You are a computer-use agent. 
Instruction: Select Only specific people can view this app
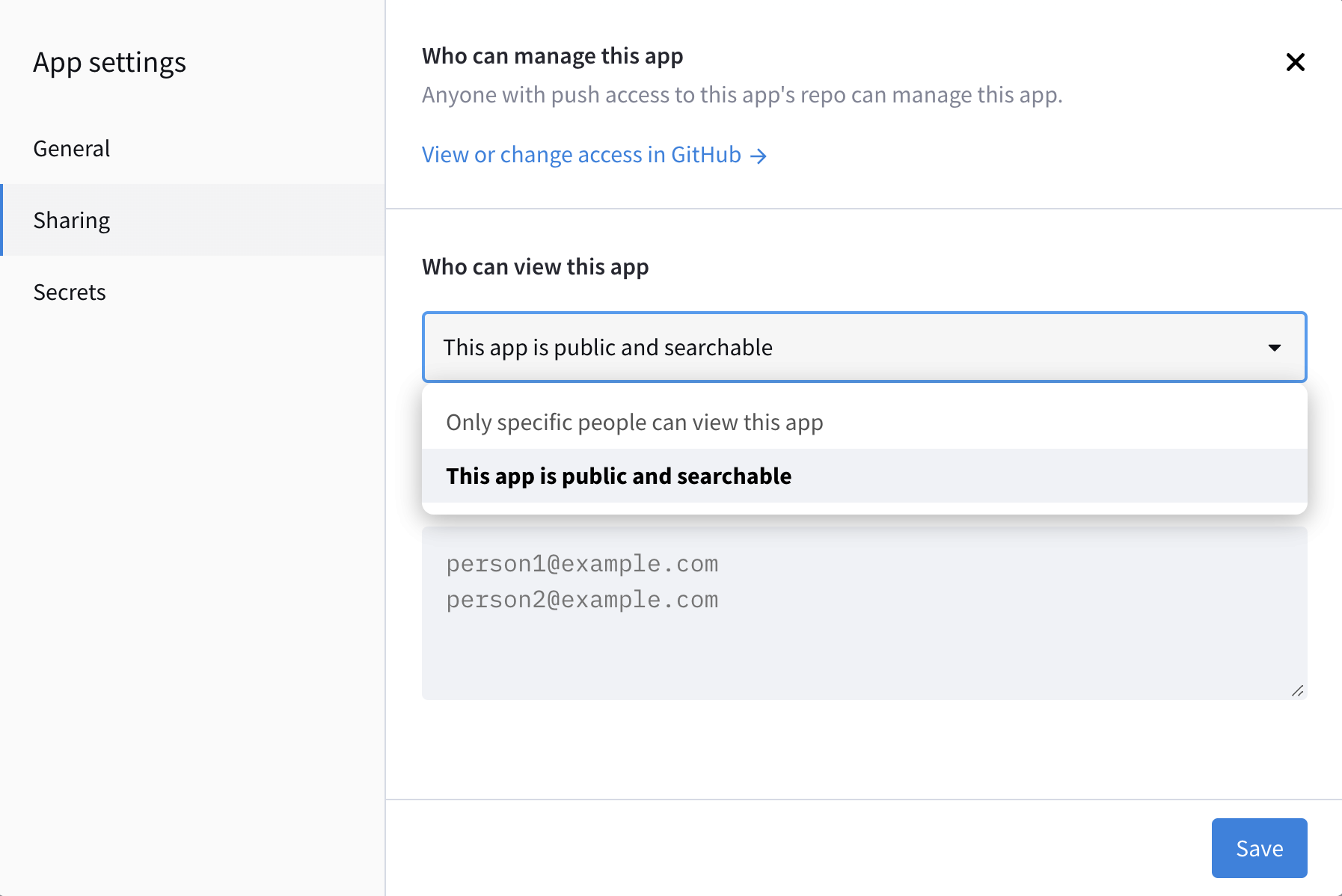click(x=634, y=423)
